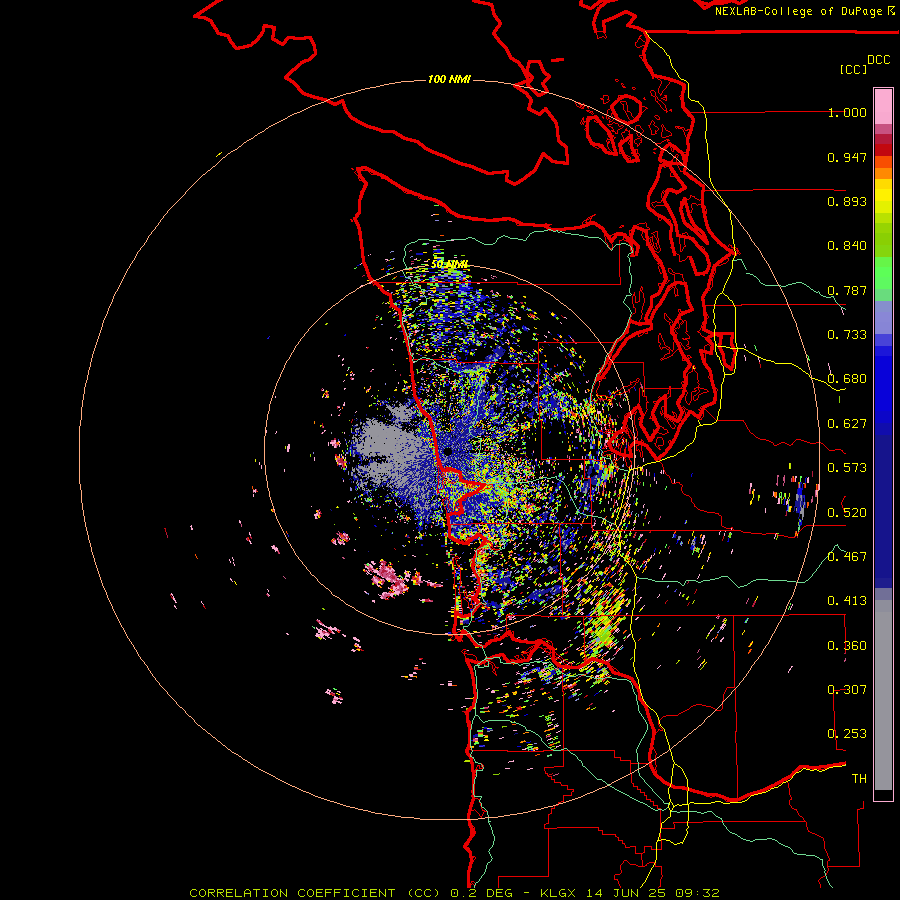Click the 0.467 scale value
This screenshot has width=900, height=900.
[847, 557]
